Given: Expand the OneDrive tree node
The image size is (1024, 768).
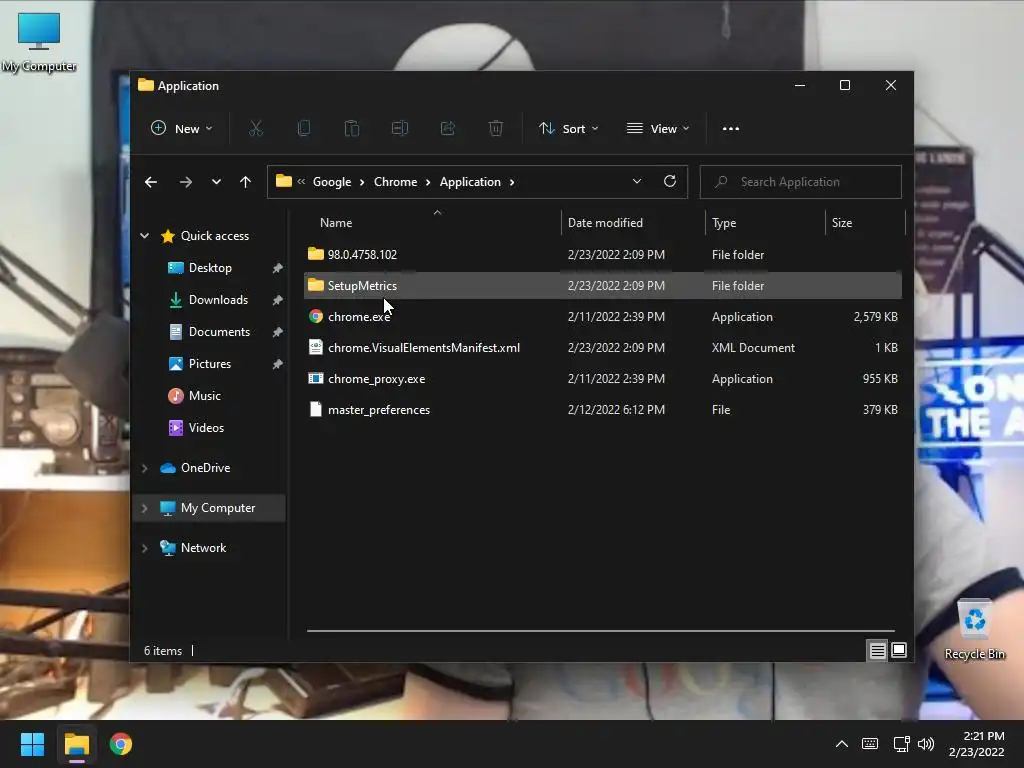Looking at the screenshot, I should coord(145,468).
